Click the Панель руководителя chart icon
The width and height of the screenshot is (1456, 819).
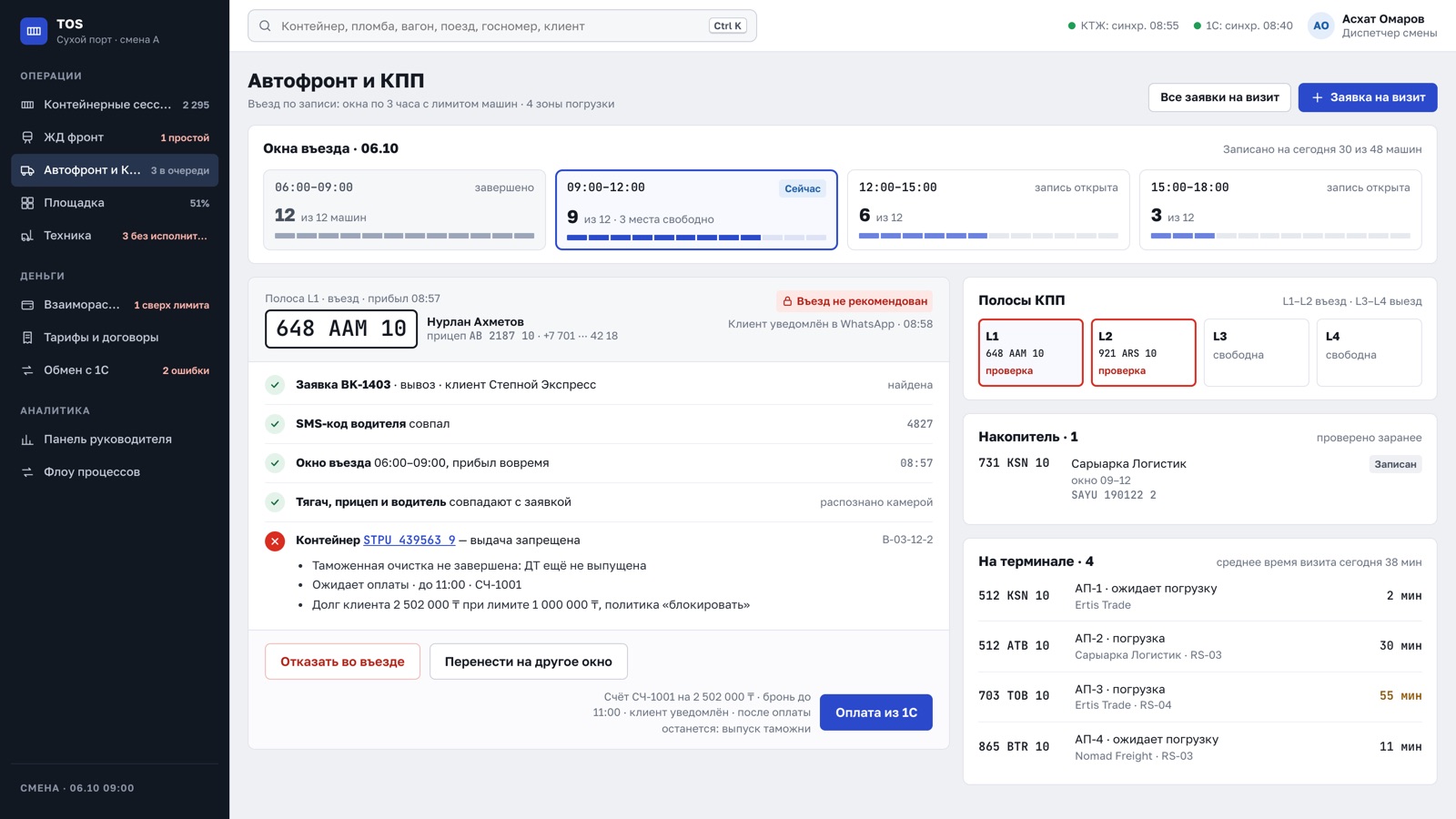(x=27, y=440)
